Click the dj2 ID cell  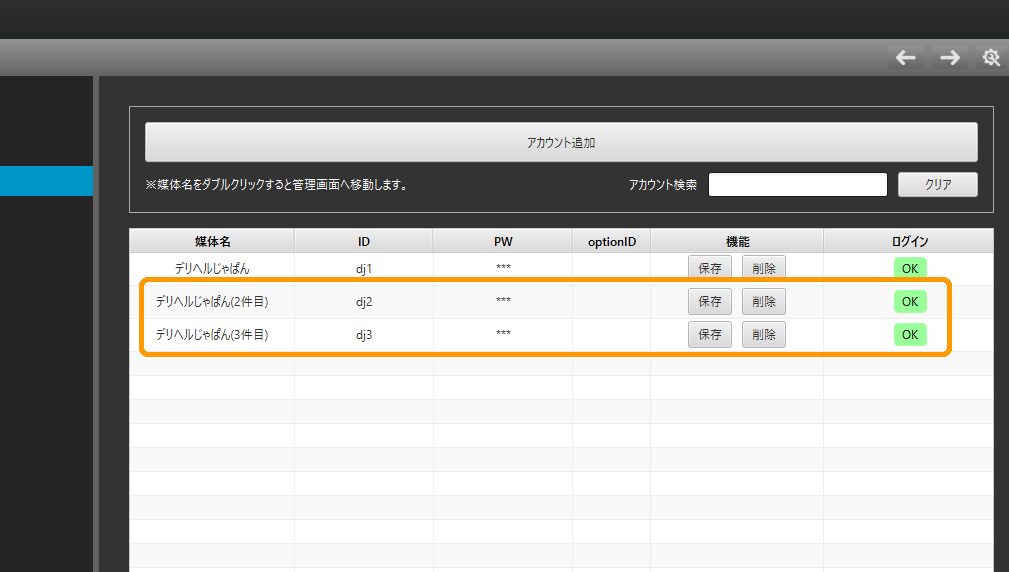(364, 302)
